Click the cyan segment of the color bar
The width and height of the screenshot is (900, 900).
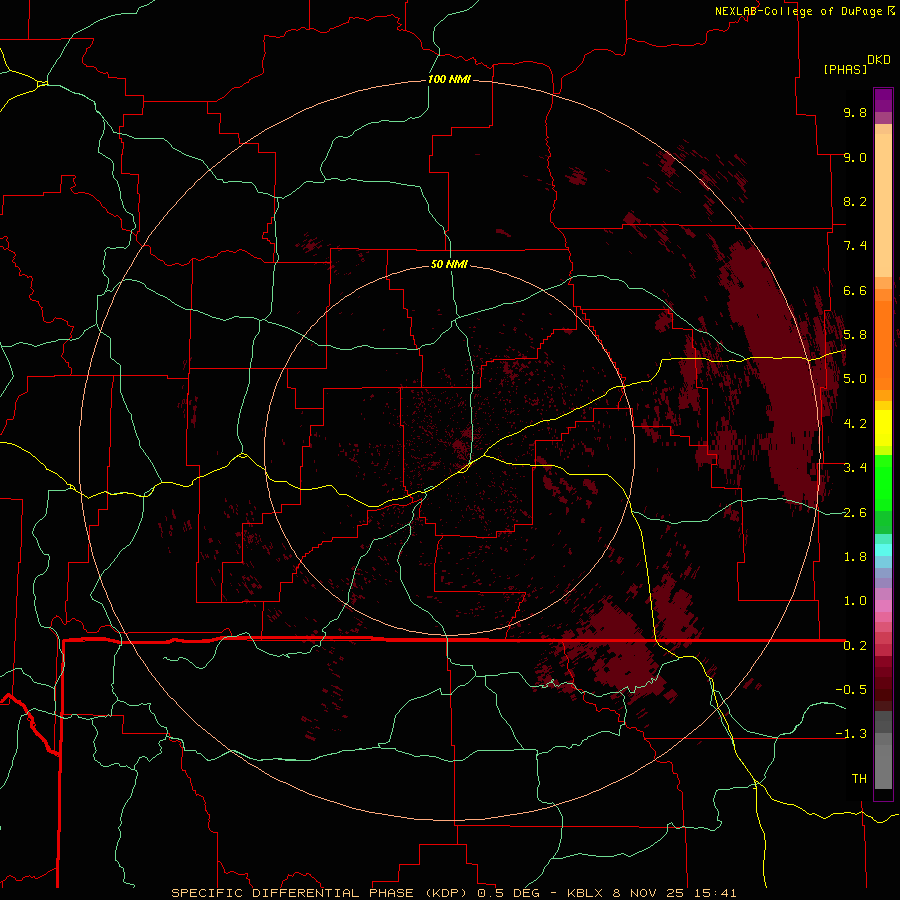(883, 549)
